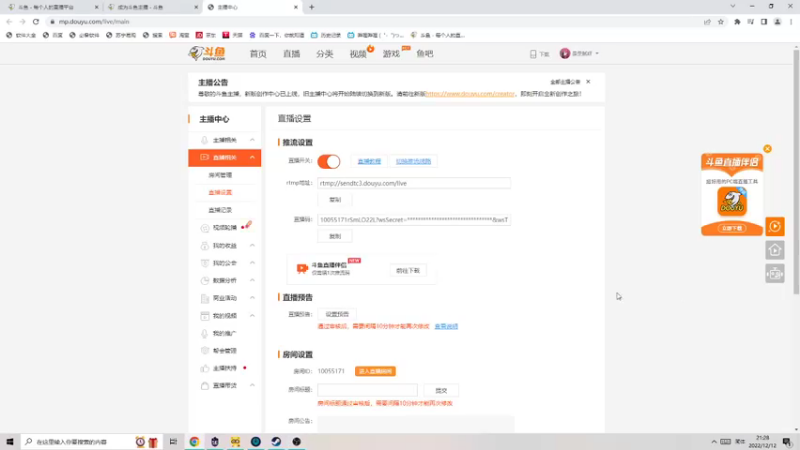Screen dimensions: 800x450
Task: Open the Windows Start menu
Action: click(10, 442)
